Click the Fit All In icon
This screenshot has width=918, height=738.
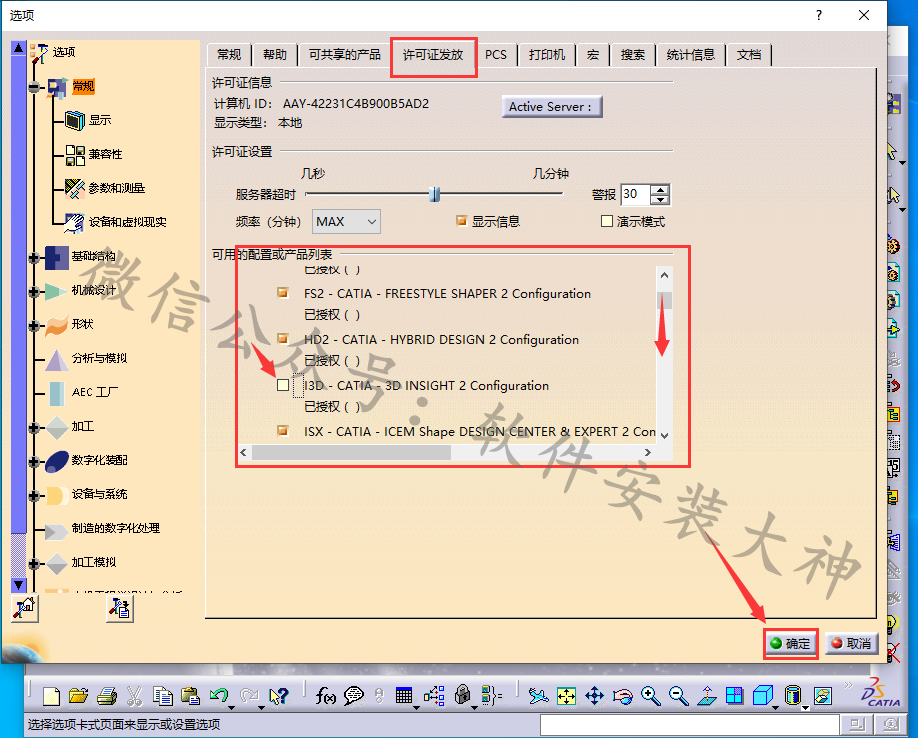566,696
